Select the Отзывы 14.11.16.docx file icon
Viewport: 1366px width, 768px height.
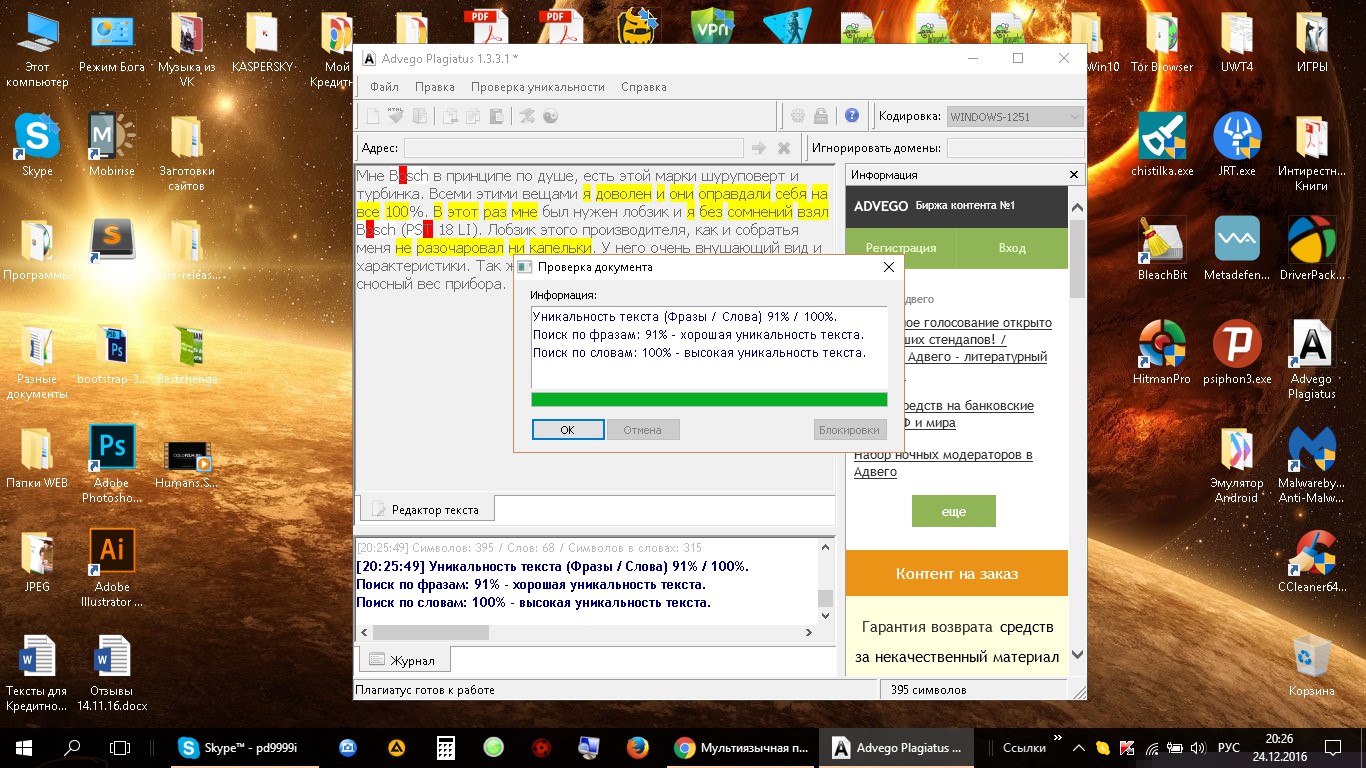click(x=113, y=672)
